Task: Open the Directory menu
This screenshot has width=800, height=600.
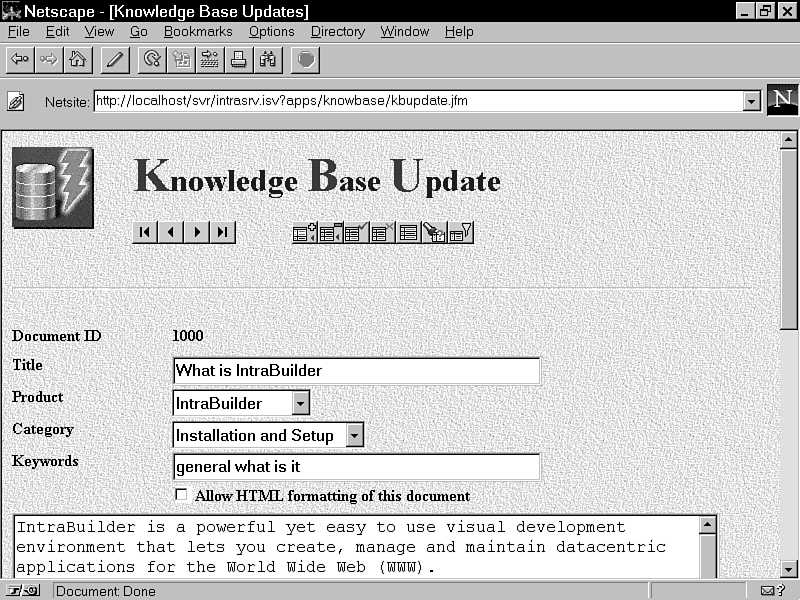Action: pyautogui.click(x=337, y=32)
